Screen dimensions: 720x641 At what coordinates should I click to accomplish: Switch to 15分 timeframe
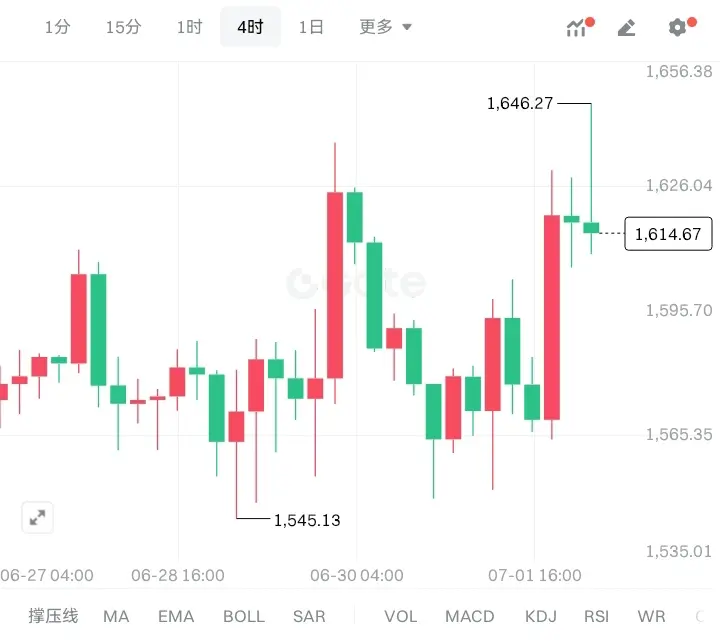click(x=124, y=27)
